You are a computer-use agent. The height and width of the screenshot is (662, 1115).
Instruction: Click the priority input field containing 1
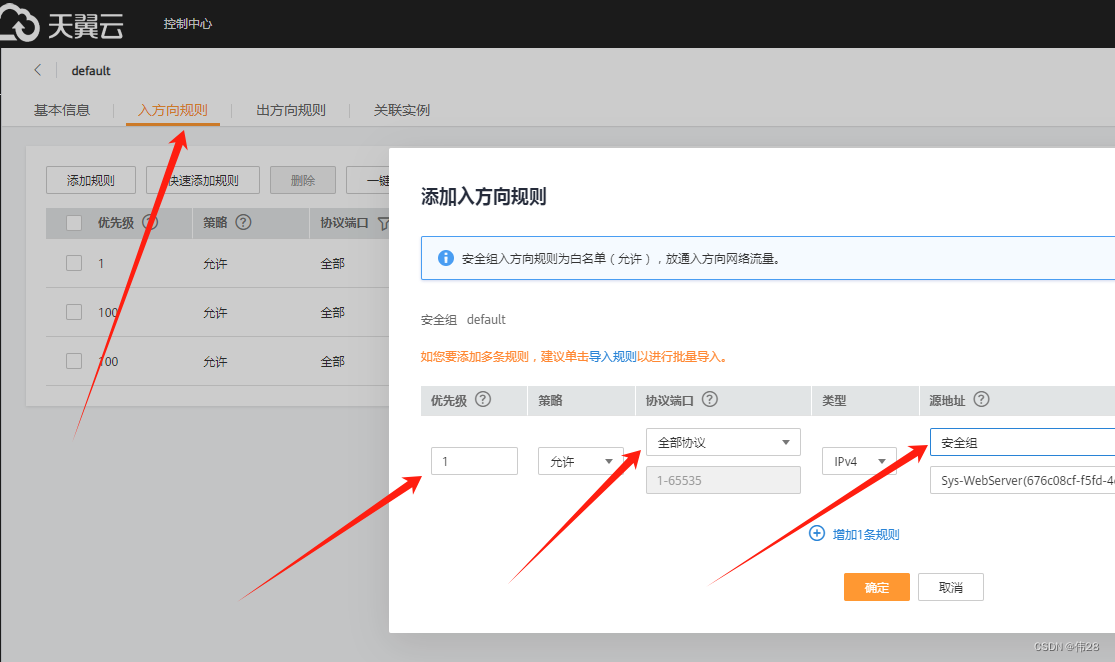coord(474,461)
